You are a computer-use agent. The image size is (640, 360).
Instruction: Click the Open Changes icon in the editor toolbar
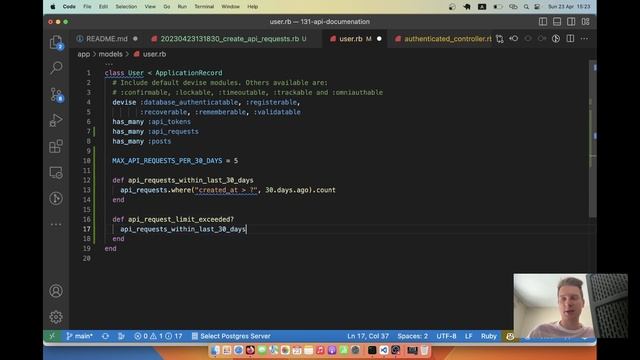[x=500, y=39]
